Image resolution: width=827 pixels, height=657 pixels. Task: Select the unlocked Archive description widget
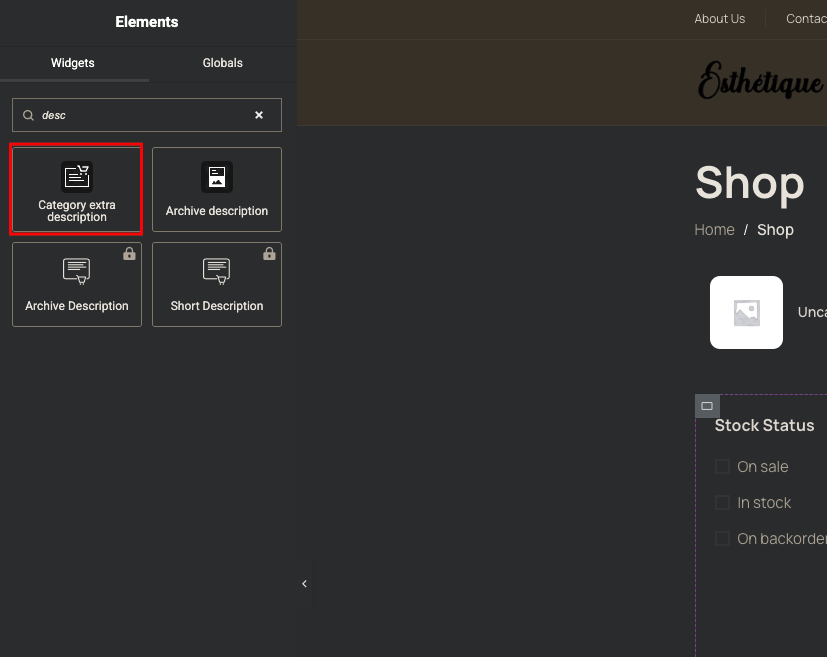[x=217, y=189]
